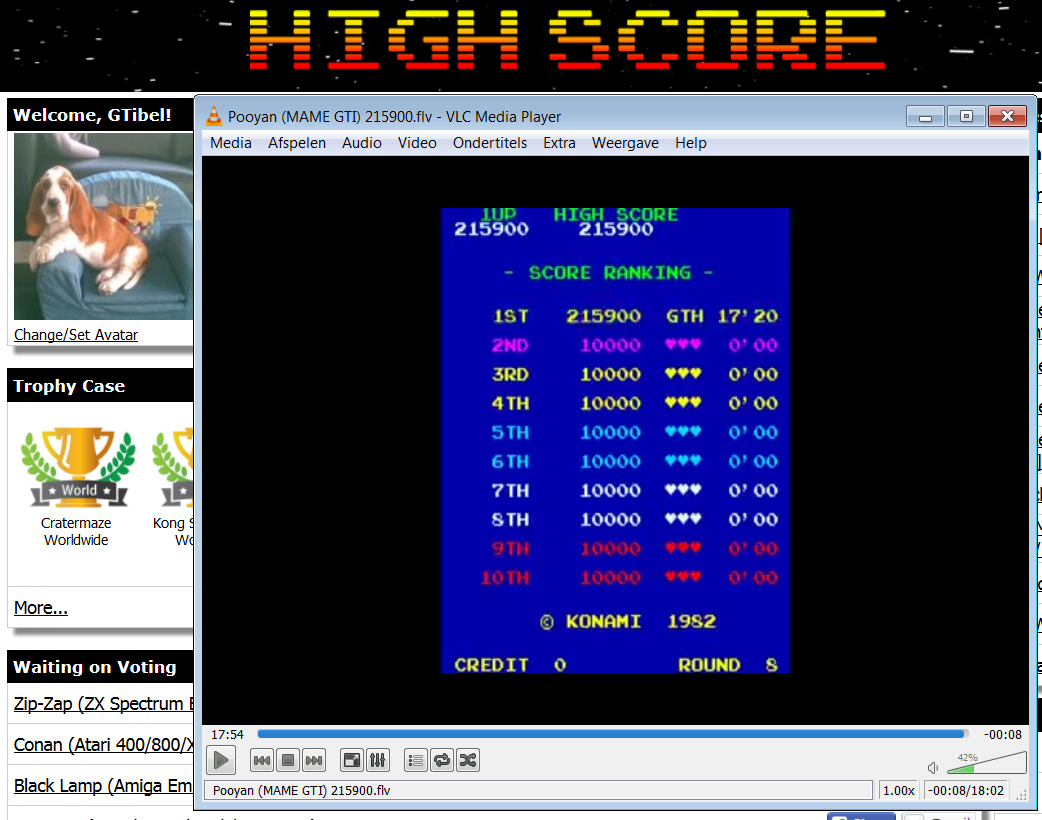
Task: Open the Afspelen menu
Action: click(297, 143)
